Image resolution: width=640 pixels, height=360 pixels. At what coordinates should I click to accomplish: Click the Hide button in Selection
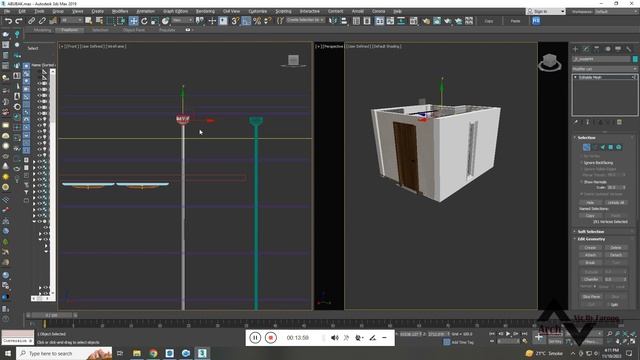(x=590, y=202)
